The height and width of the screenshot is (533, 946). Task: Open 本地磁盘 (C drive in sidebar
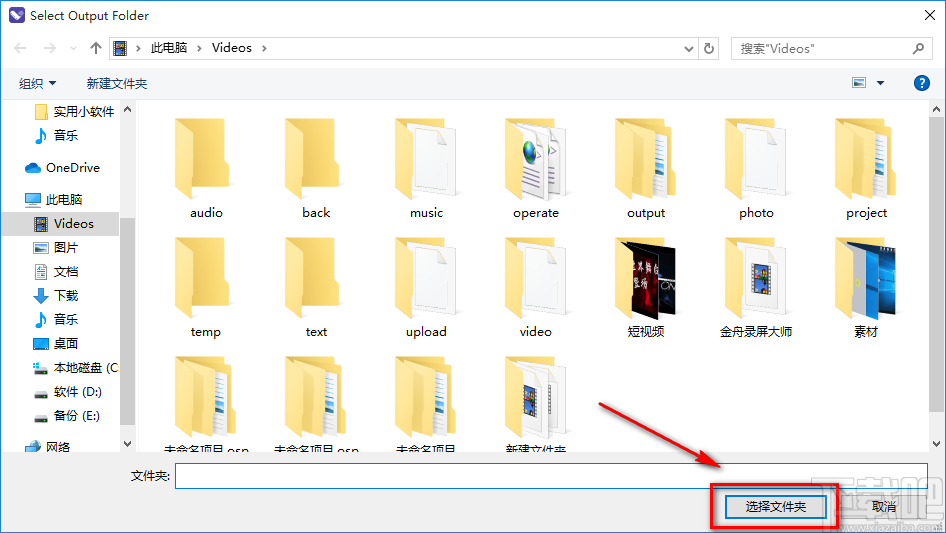pos(75,368)
